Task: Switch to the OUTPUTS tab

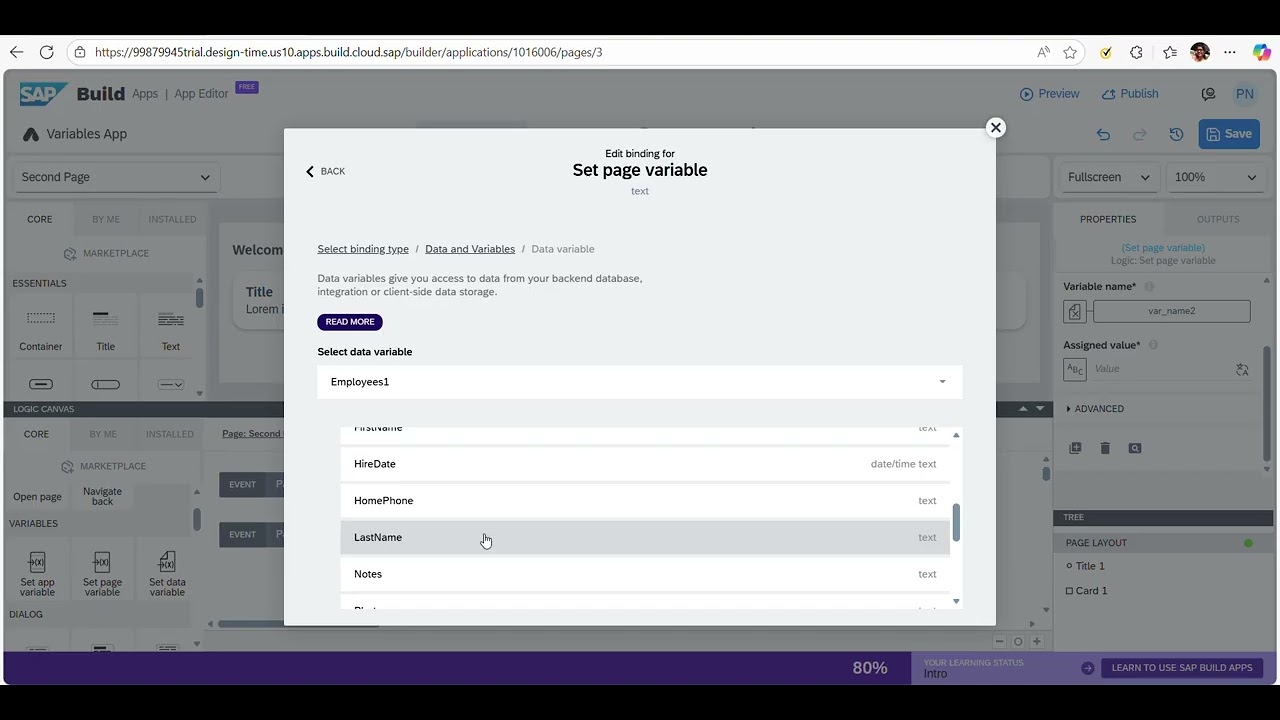Action: [1217, 219]
